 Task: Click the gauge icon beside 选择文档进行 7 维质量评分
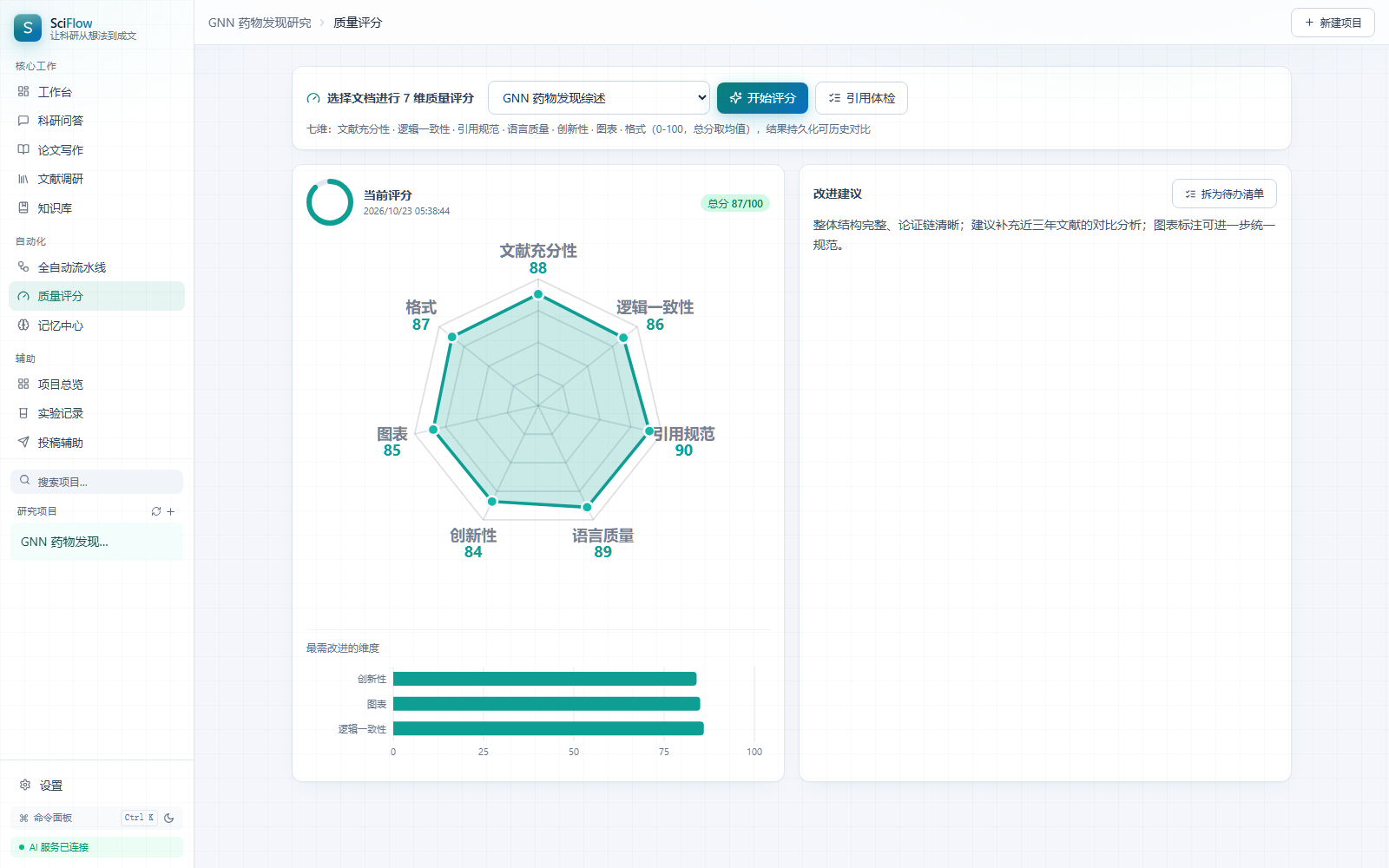tap(313, 98)
